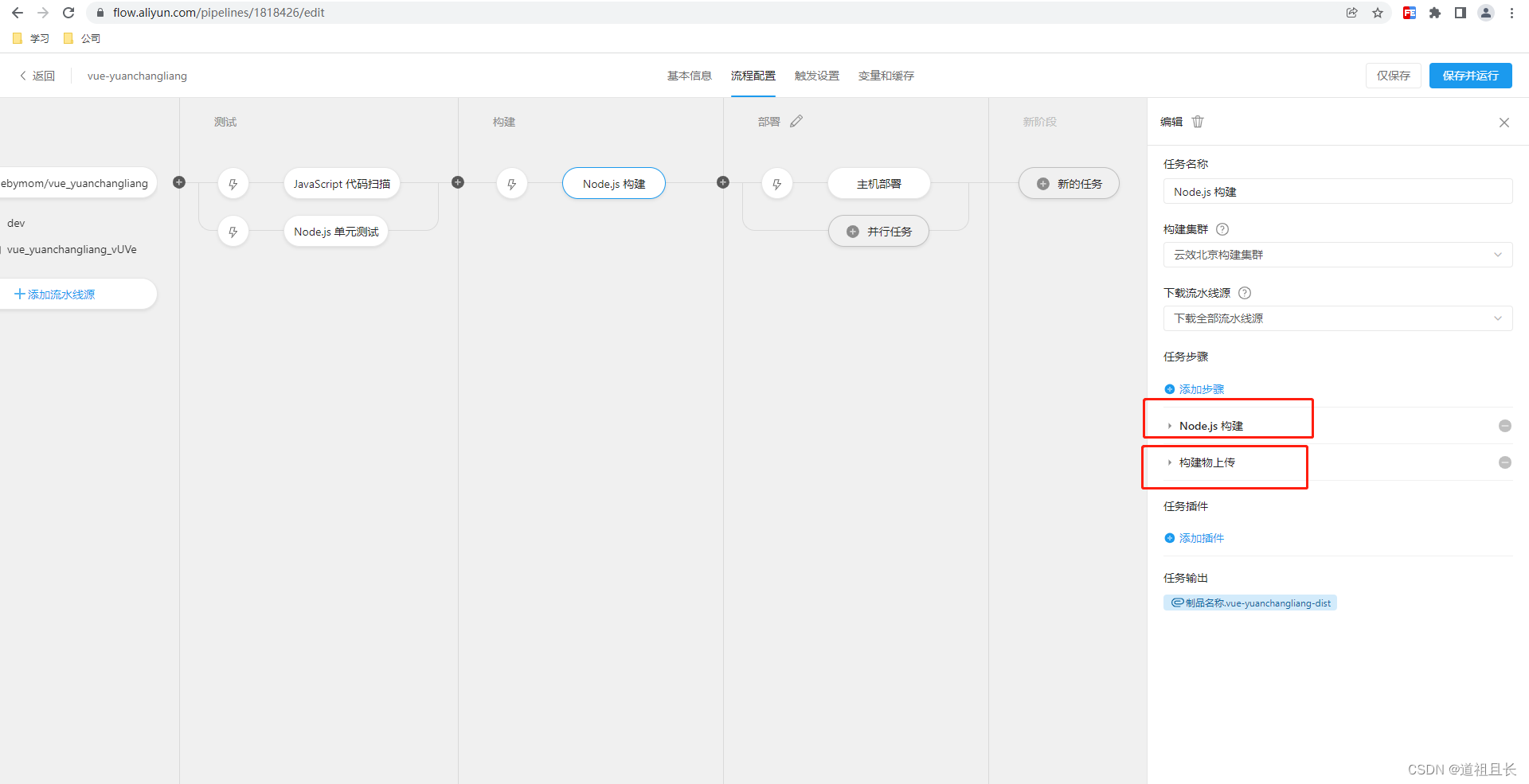The width and height of the screenshot is (1529, 784).
Task: Click the trigger icon before Node.js 单元测试
Action: tap(233, 232)
